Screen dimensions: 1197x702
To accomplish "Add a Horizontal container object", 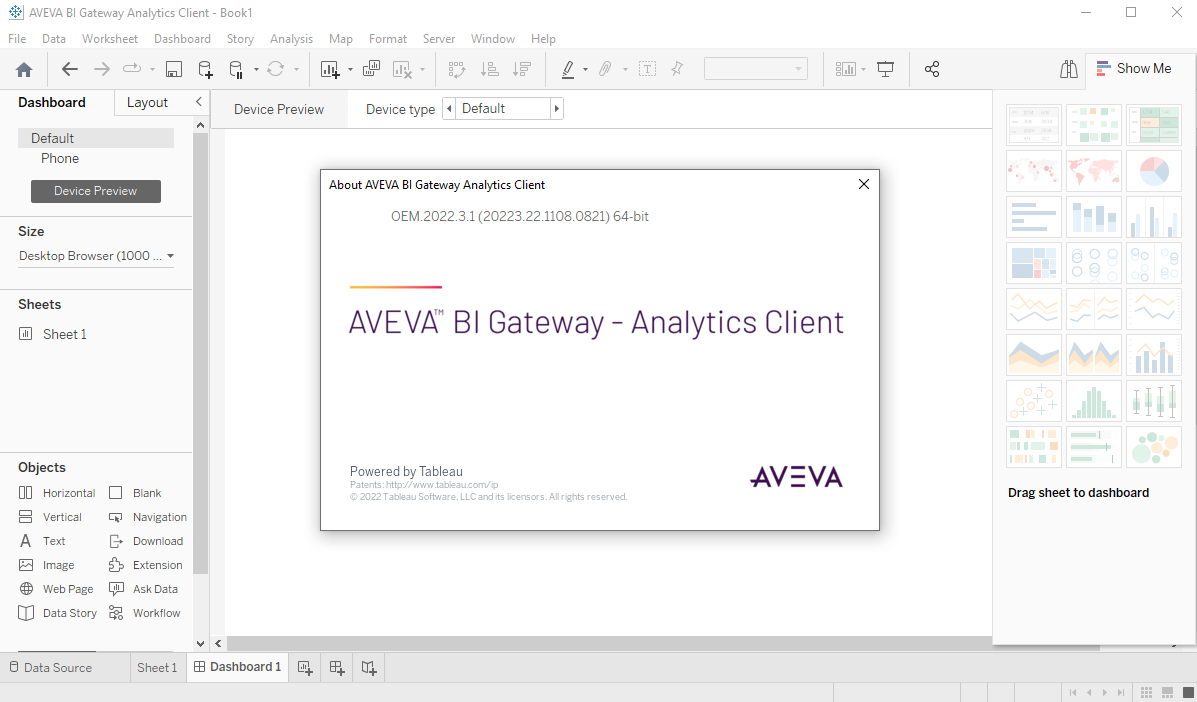I will tap(57, 493).
